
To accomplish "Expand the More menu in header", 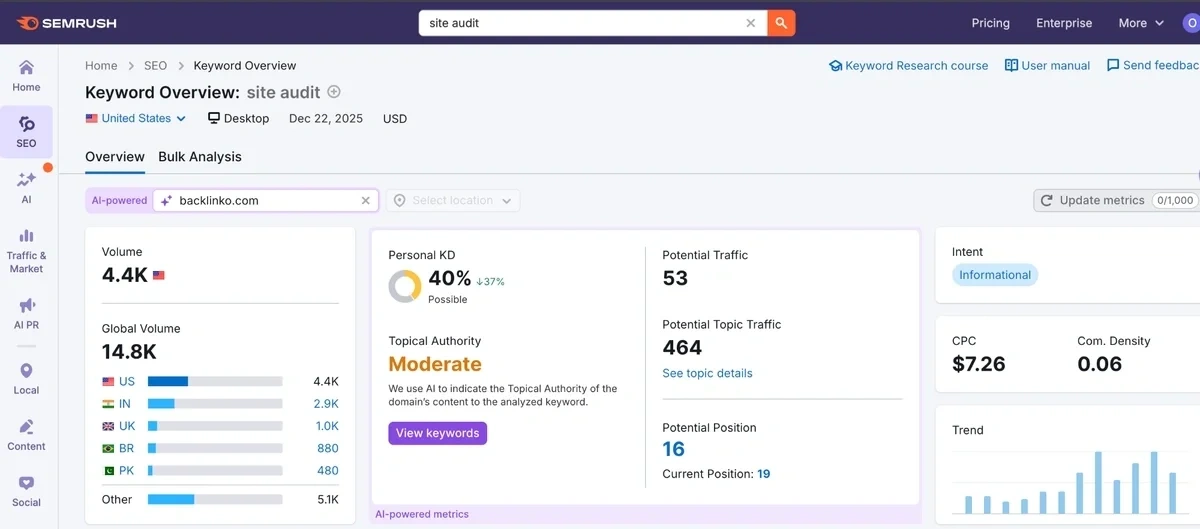I will tap(1141, 23).
